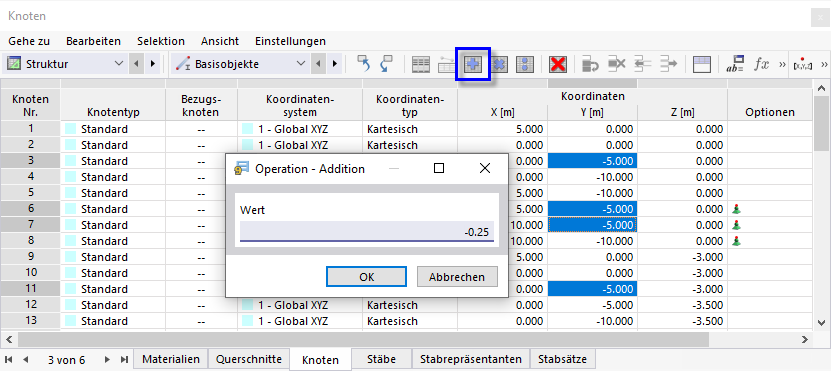Click the options icon in node 7 row
The height and width of the screenshot is (371, 831).
[736, 225]
